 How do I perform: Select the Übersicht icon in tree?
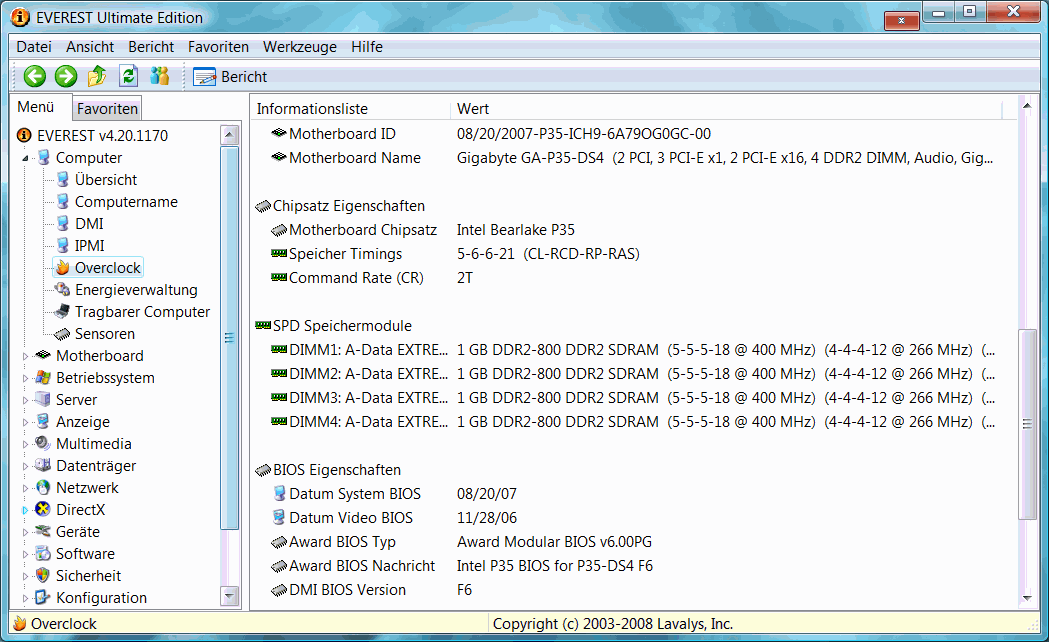(x=62, y=179)
